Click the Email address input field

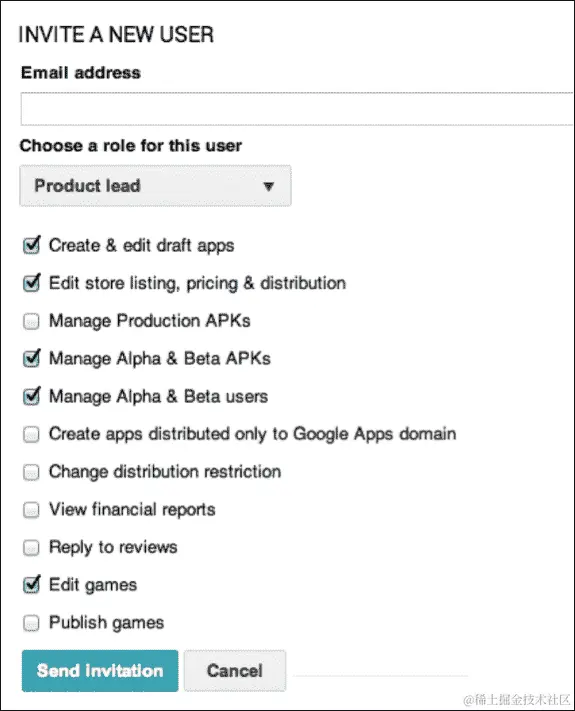click(x=297, y=109)
